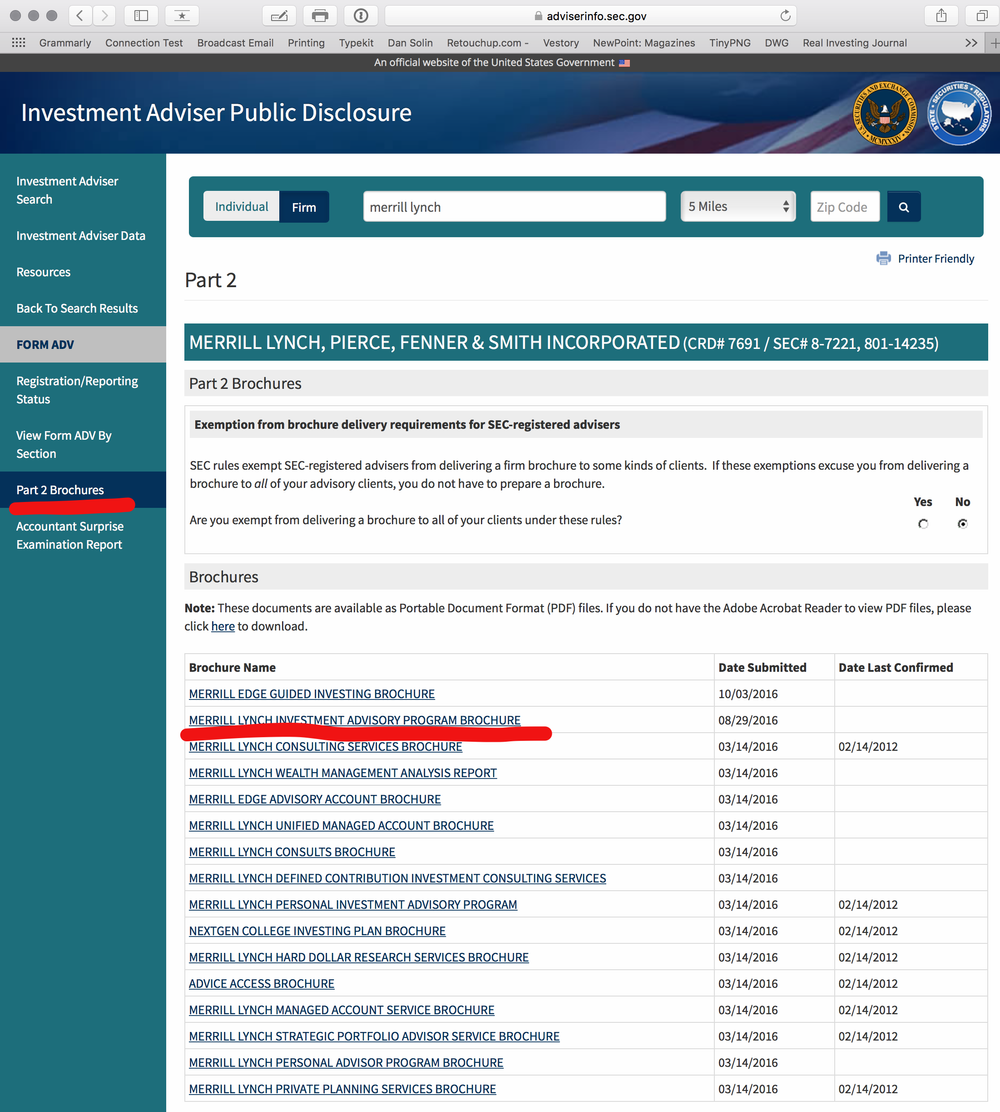1000x1112 pixels.
Task: Click the Printer Friendly link
Action: [x=935, y=258]
